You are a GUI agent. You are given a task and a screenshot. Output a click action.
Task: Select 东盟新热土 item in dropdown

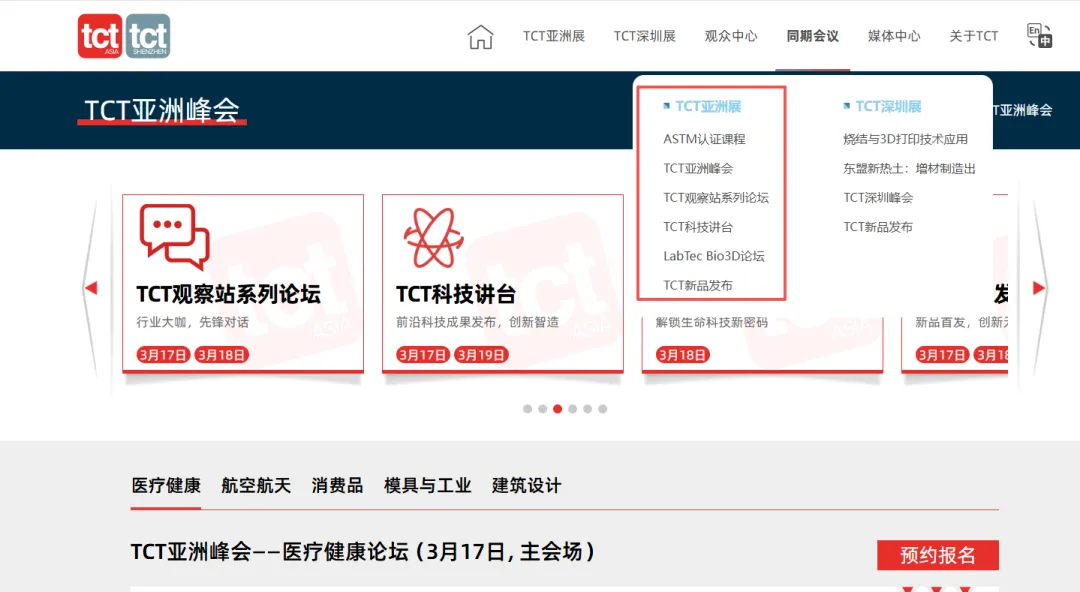[x=909, y=168]
